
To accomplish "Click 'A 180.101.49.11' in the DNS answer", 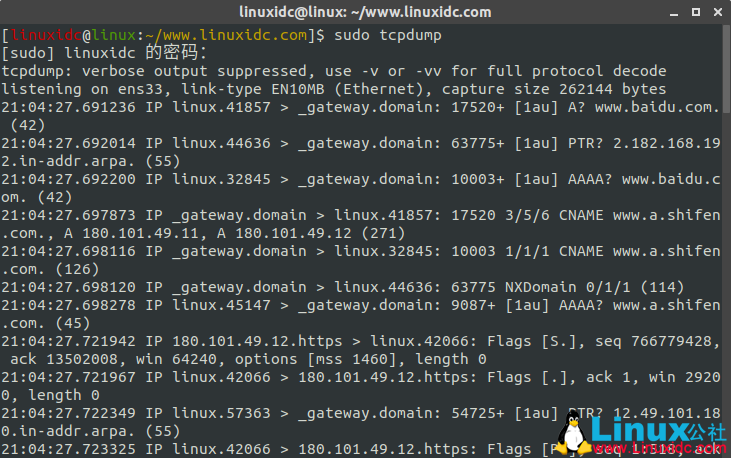I will click(131, 233).
